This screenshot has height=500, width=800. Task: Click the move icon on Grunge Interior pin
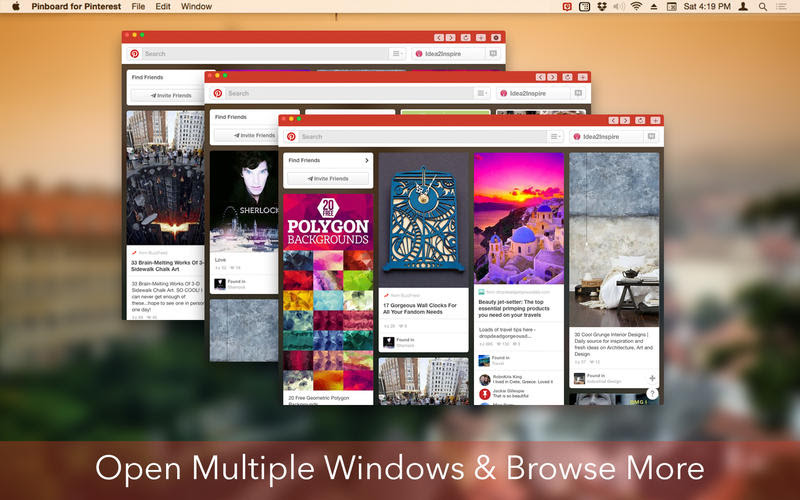pyautogui.click(x=652, y=379)
